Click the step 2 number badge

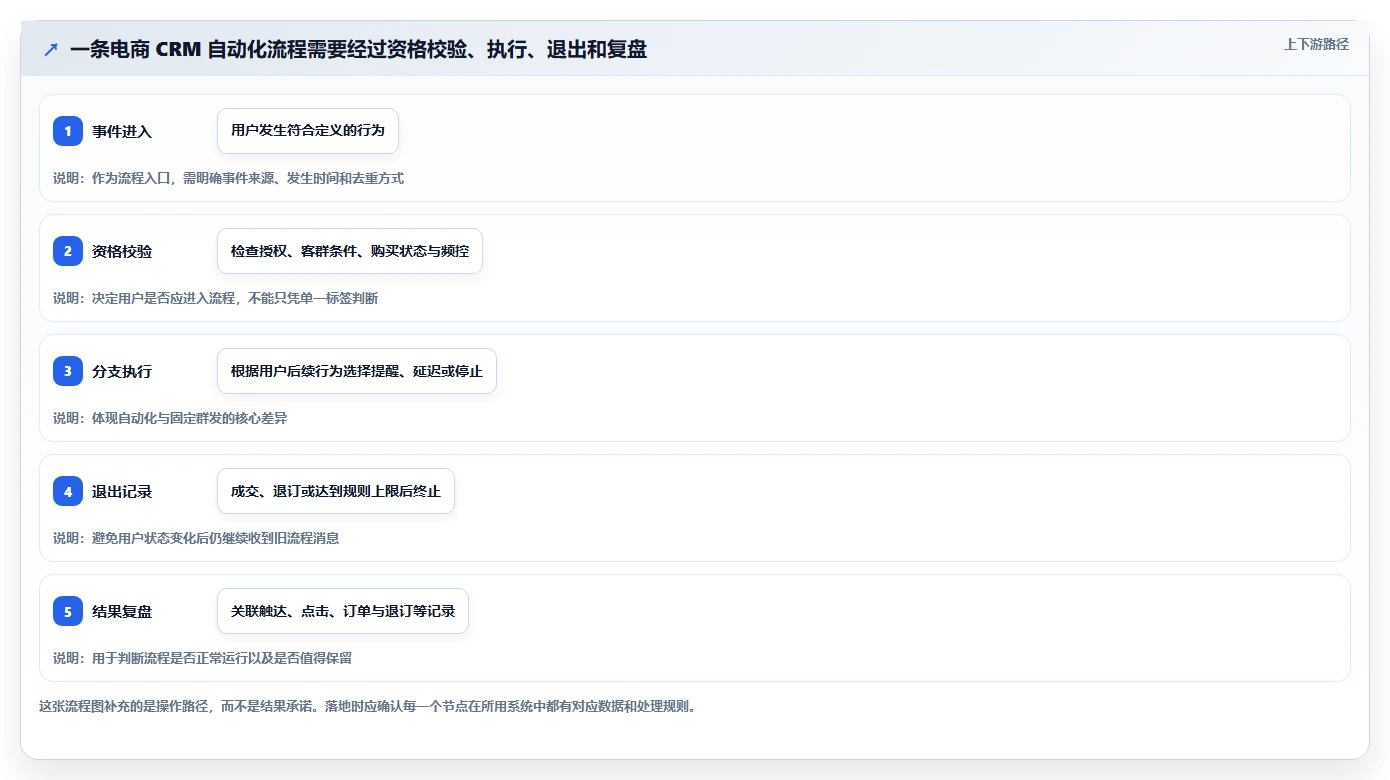68,251
